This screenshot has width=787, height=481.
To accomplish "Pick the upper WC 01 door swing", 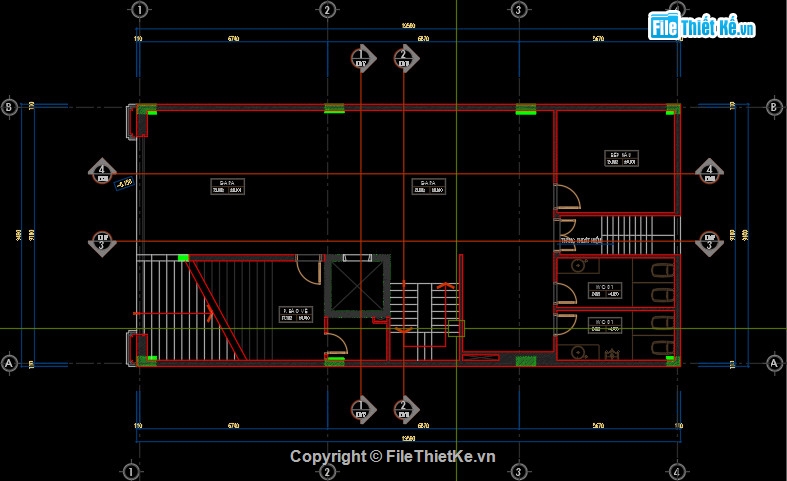I will [566, 293].
